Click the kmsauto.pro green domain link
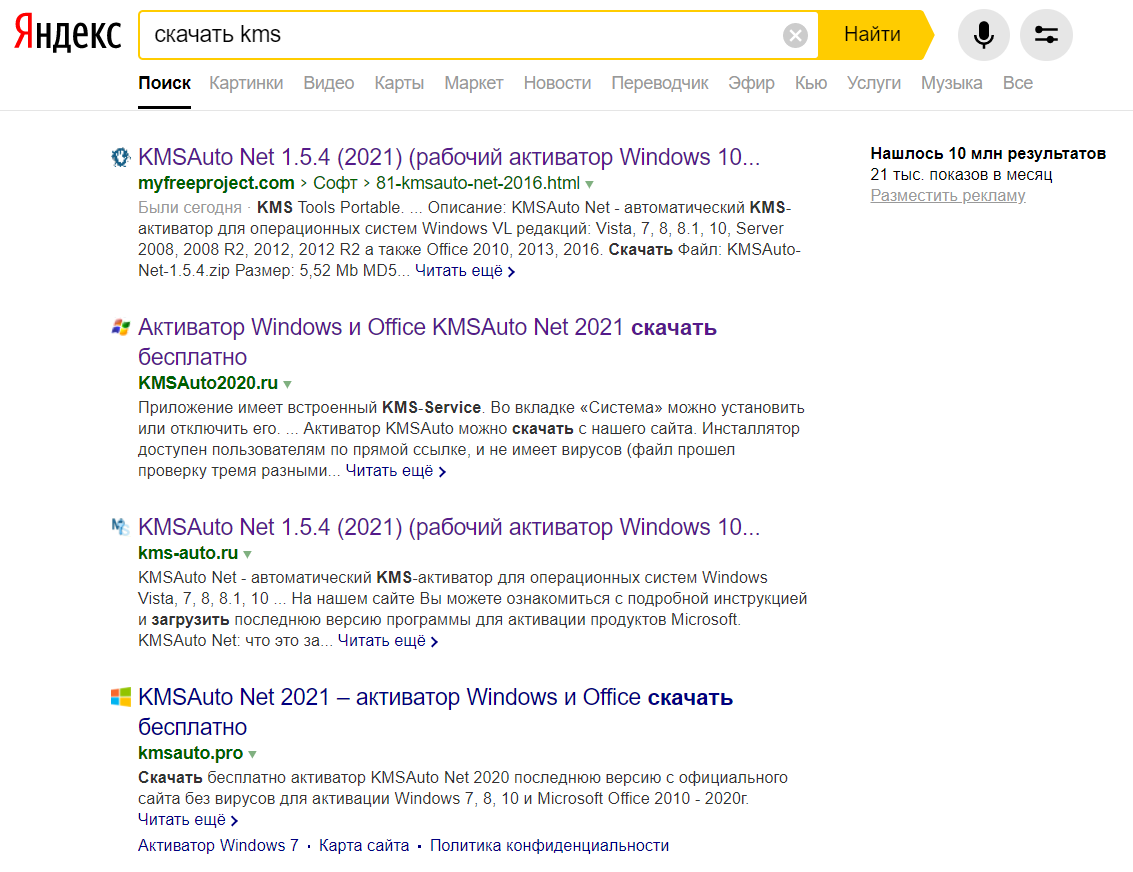1133x872 pixels. pyautogui.click(x=190, y=753)
